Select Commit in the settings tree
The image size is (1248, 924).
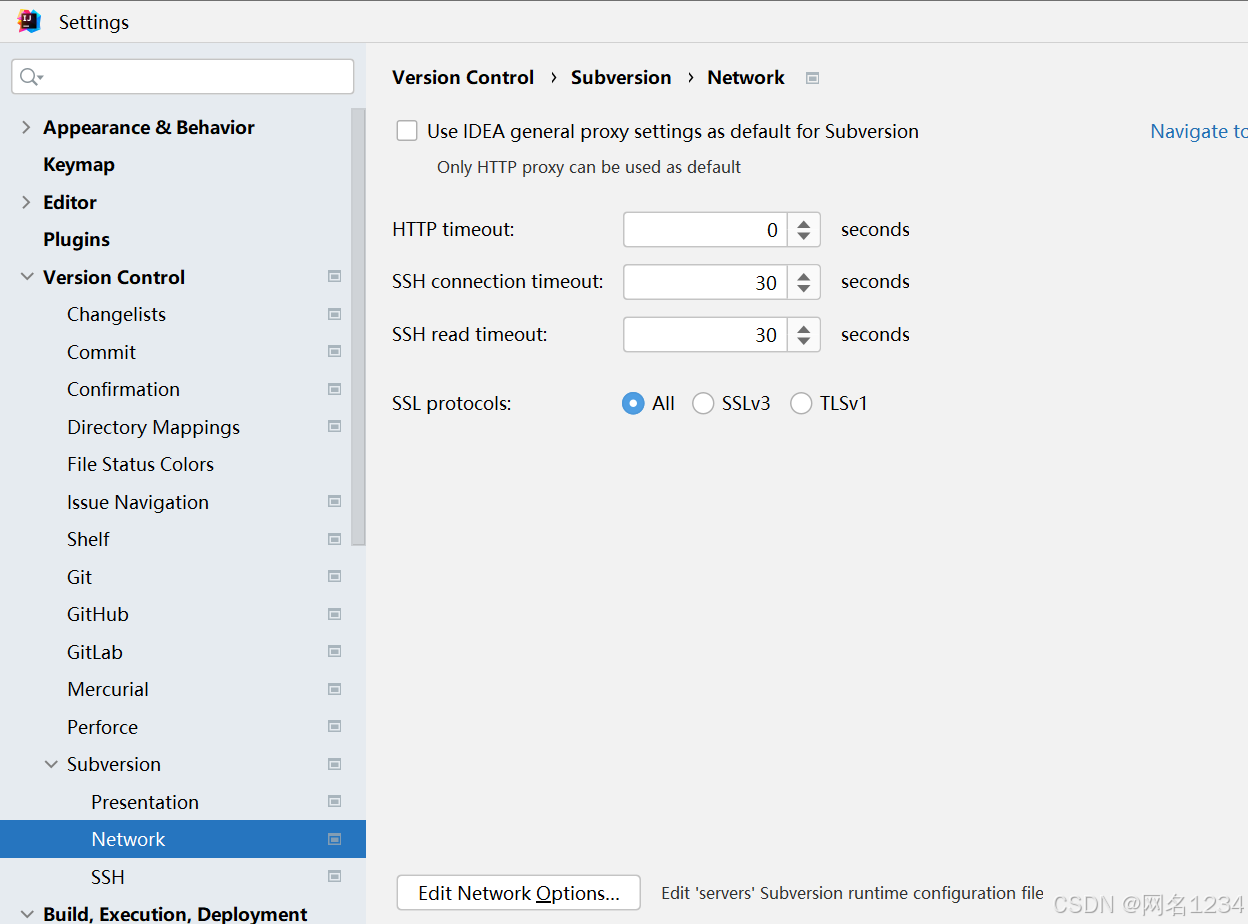pos(101,352)
